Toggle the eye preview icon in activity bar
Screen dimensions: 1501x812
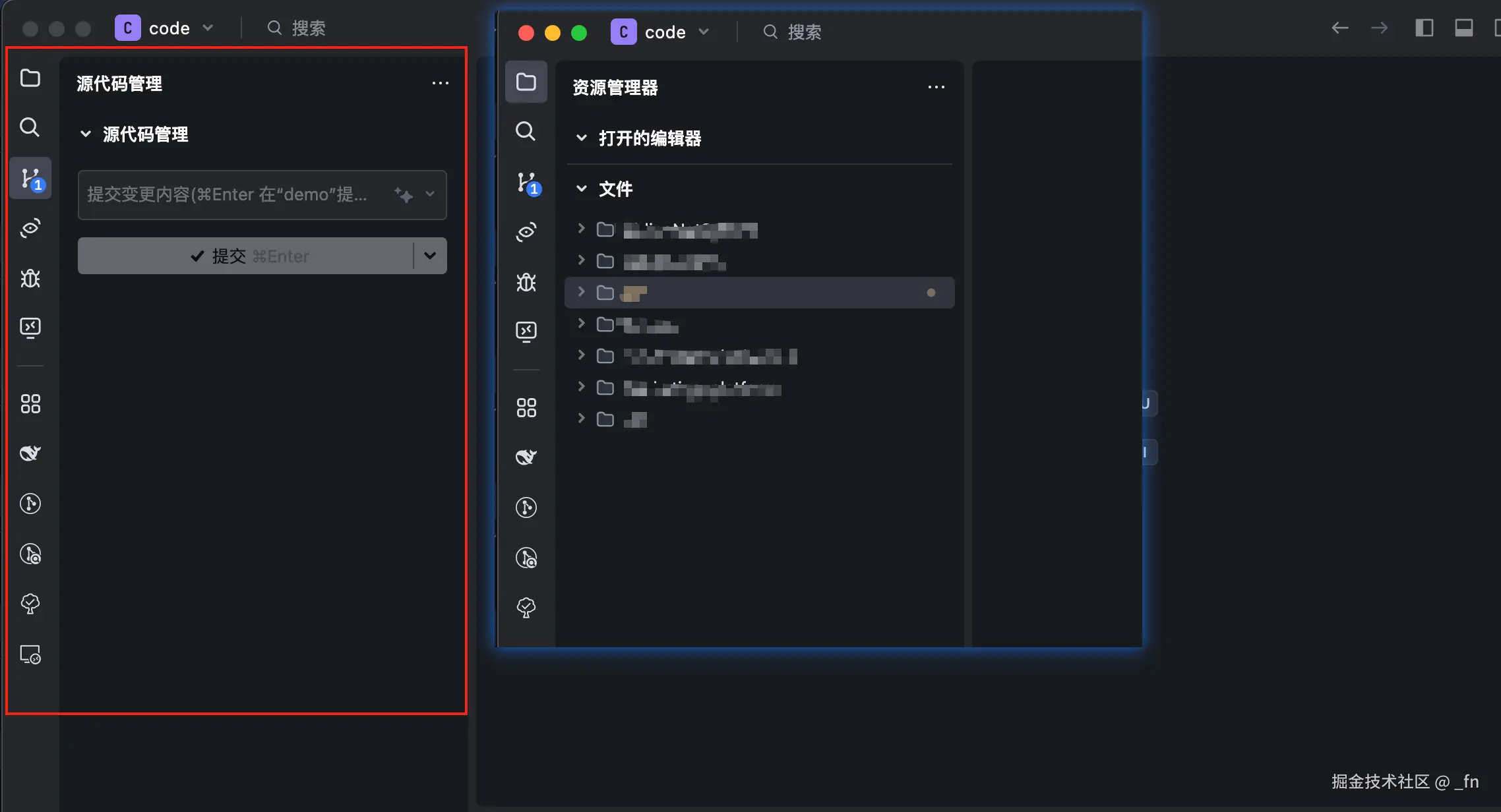[30, 227]
